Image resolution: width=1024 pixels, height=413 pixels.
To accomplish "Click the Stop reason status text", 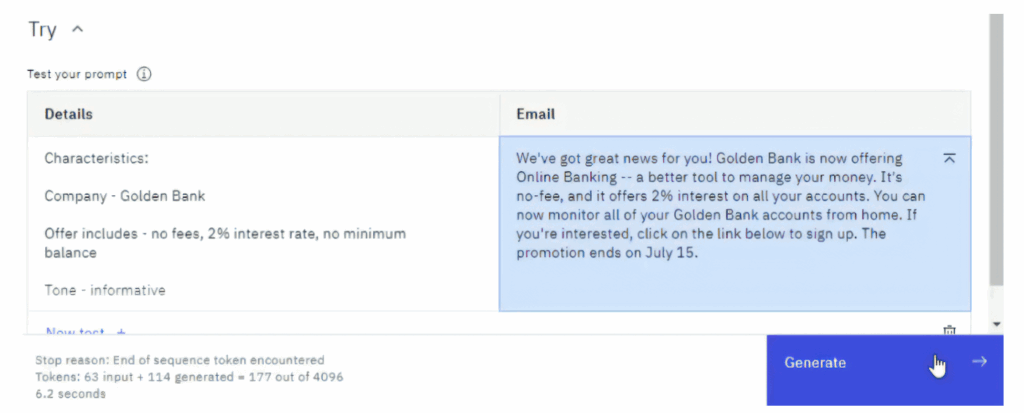I will tap(180, 360).
